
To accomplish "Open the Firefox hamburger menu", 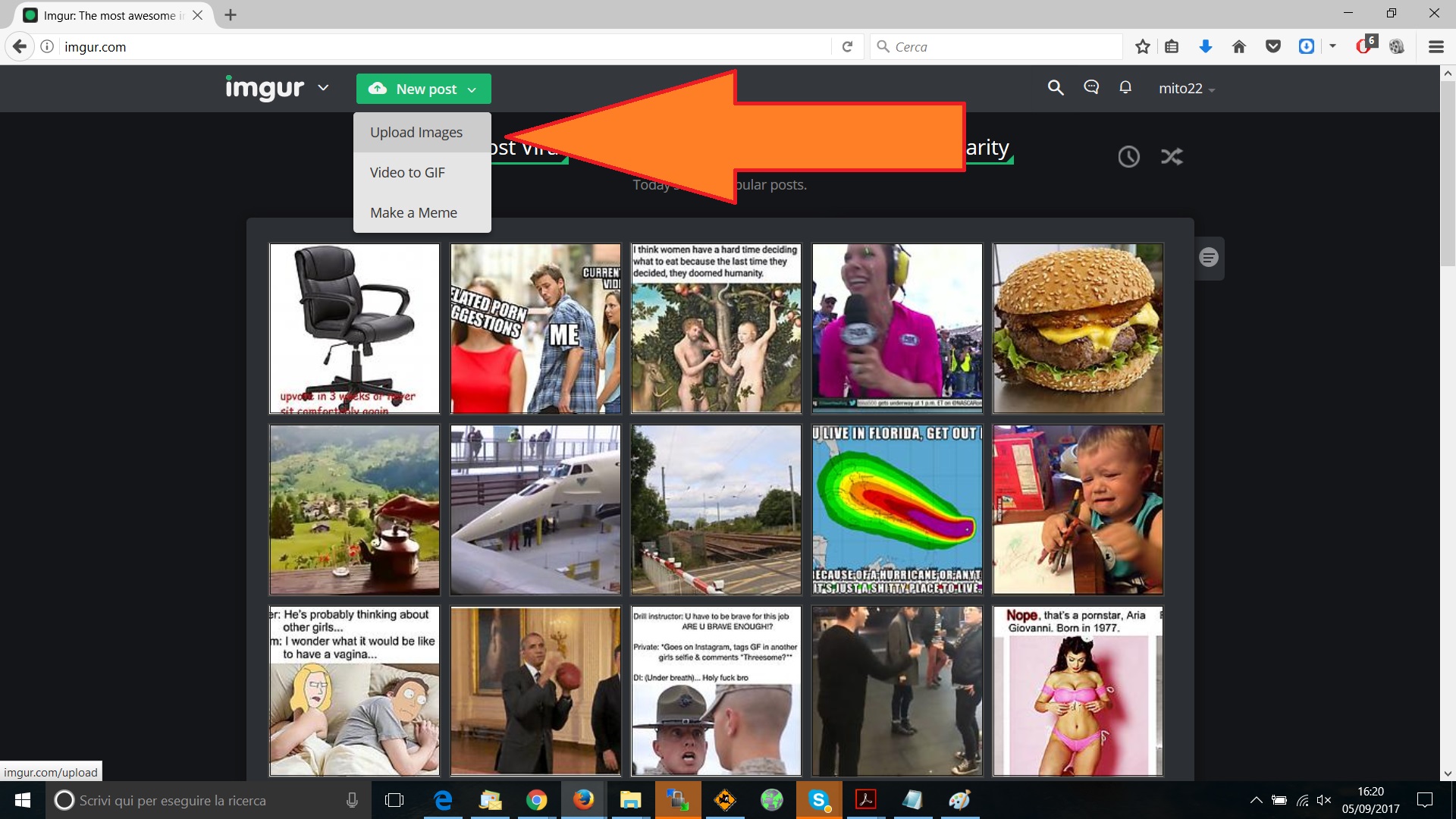I will coord(1436,47).
